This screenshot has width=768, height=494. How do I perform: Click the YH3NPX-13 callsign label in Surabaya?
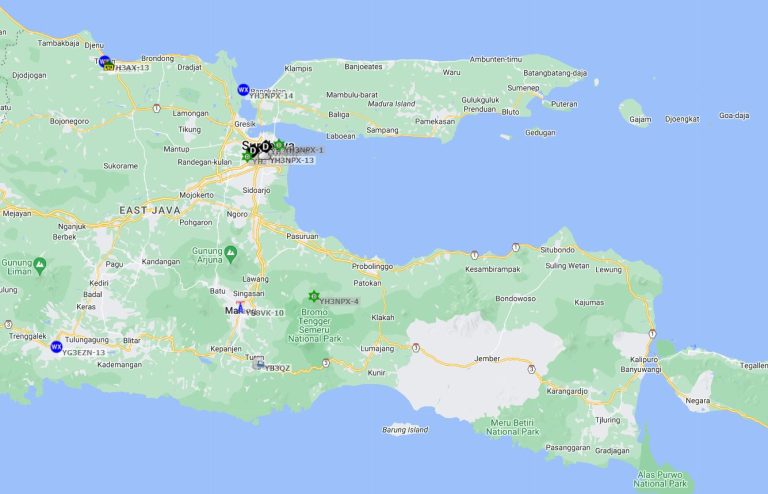[x=292, y=160]
